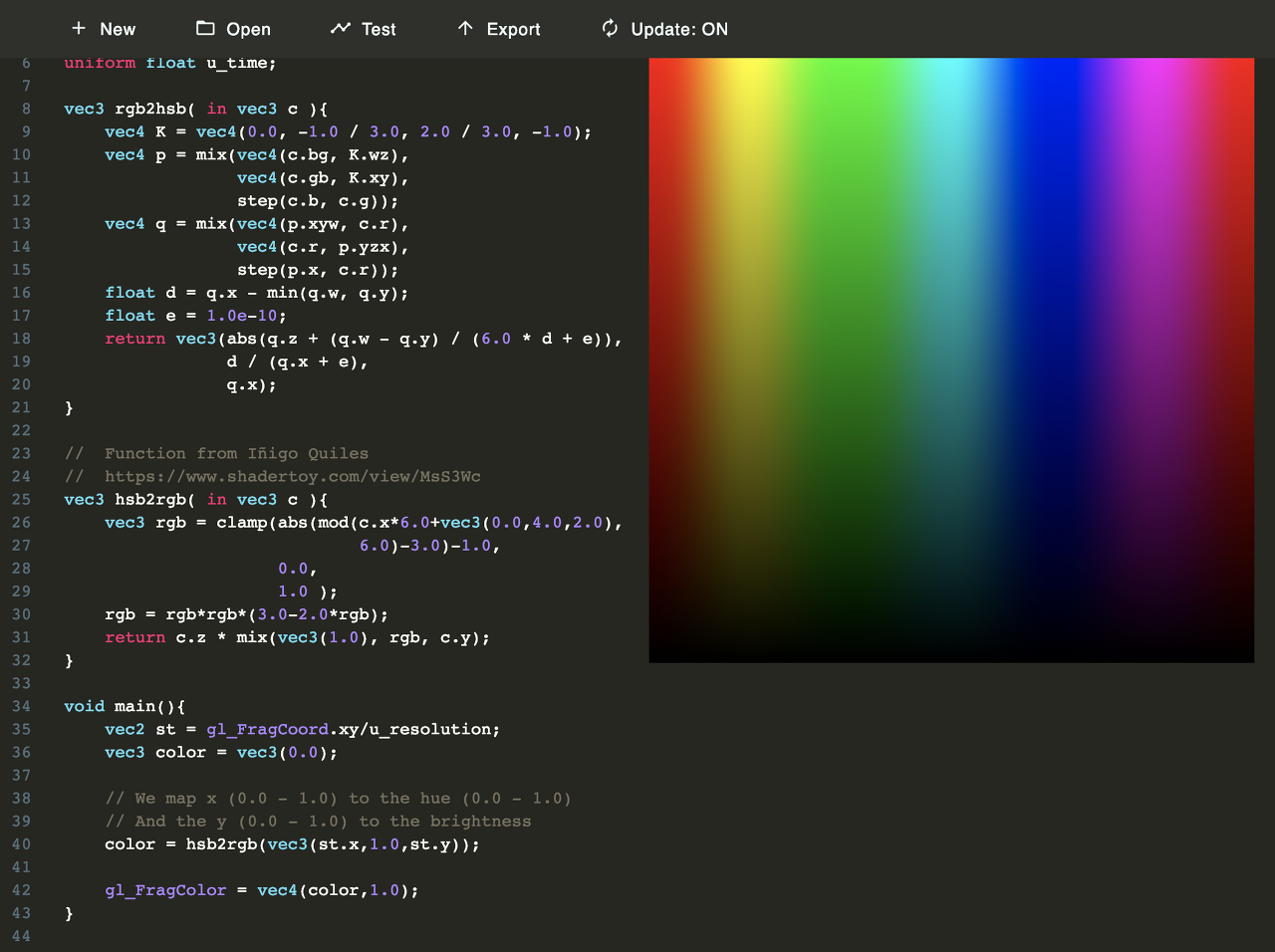
Task: Click comment 'We map x (0.0 - 1.0) to the hue'
Action: click(339, 799)
